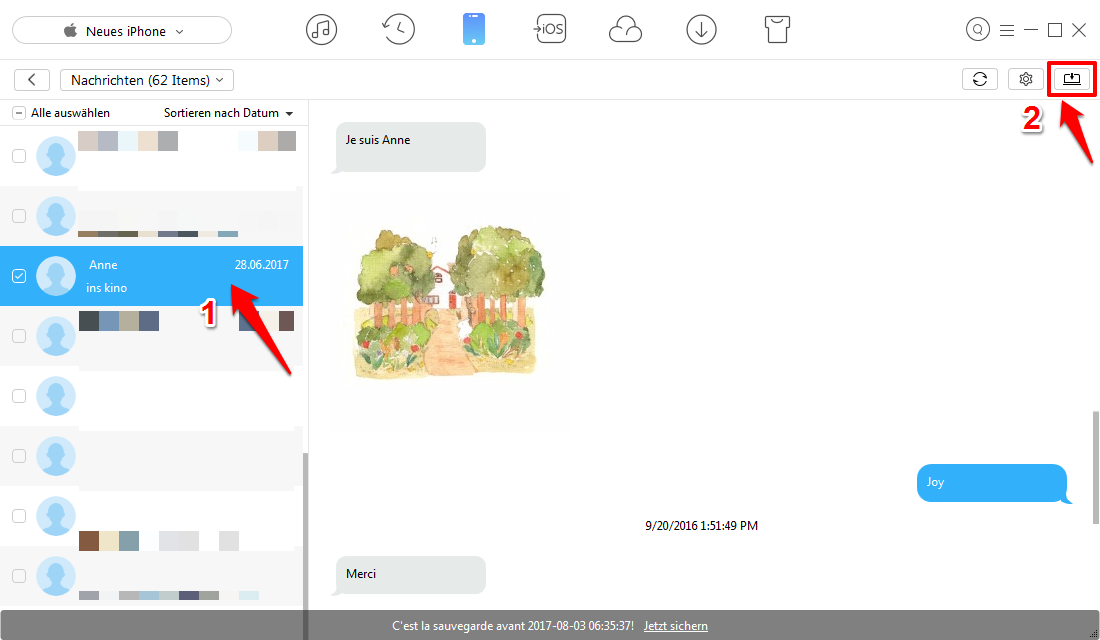
Task: Check the last visible conversation checkbox
Action: [x=19, y=576]
